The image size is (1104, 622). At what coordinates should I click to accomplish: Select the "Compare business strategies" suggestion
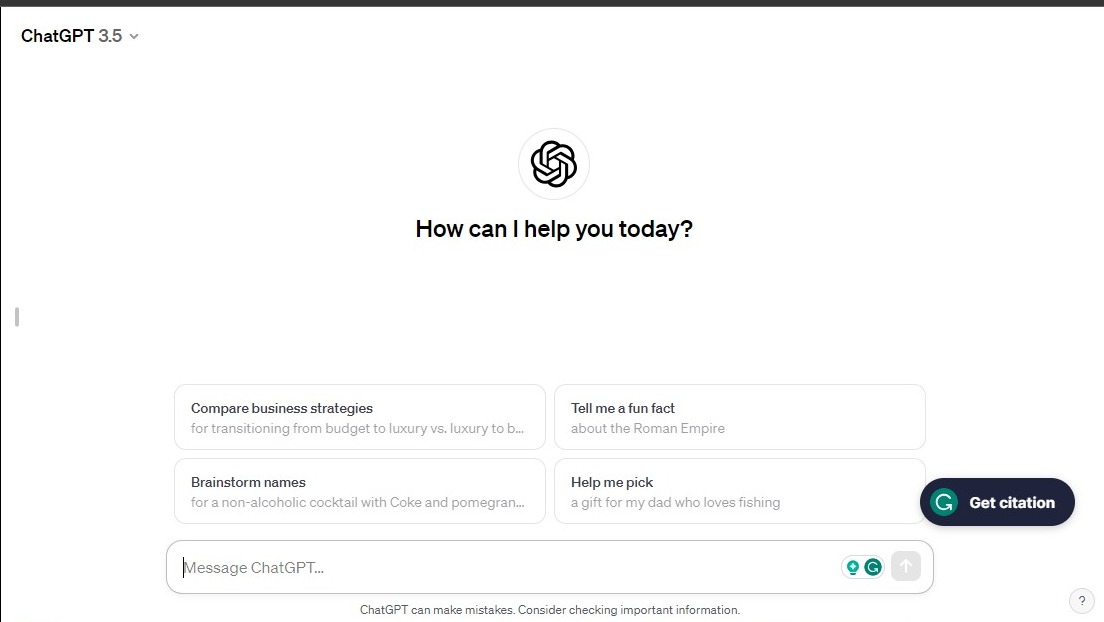pyautogui.click(x=359, y=417)
